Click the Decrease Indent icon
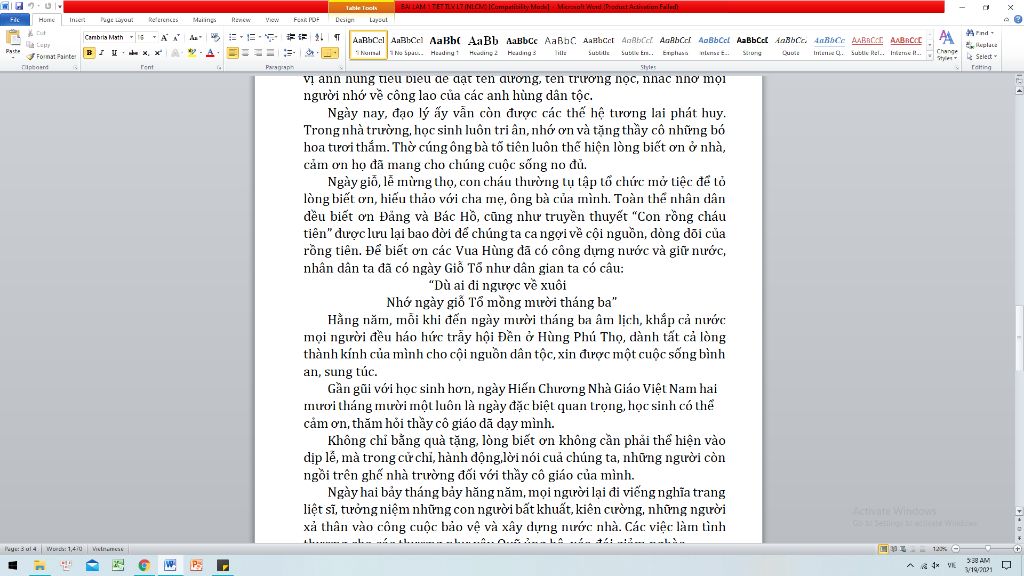This screenshot has height=576, width=1024. click(291, 38)
